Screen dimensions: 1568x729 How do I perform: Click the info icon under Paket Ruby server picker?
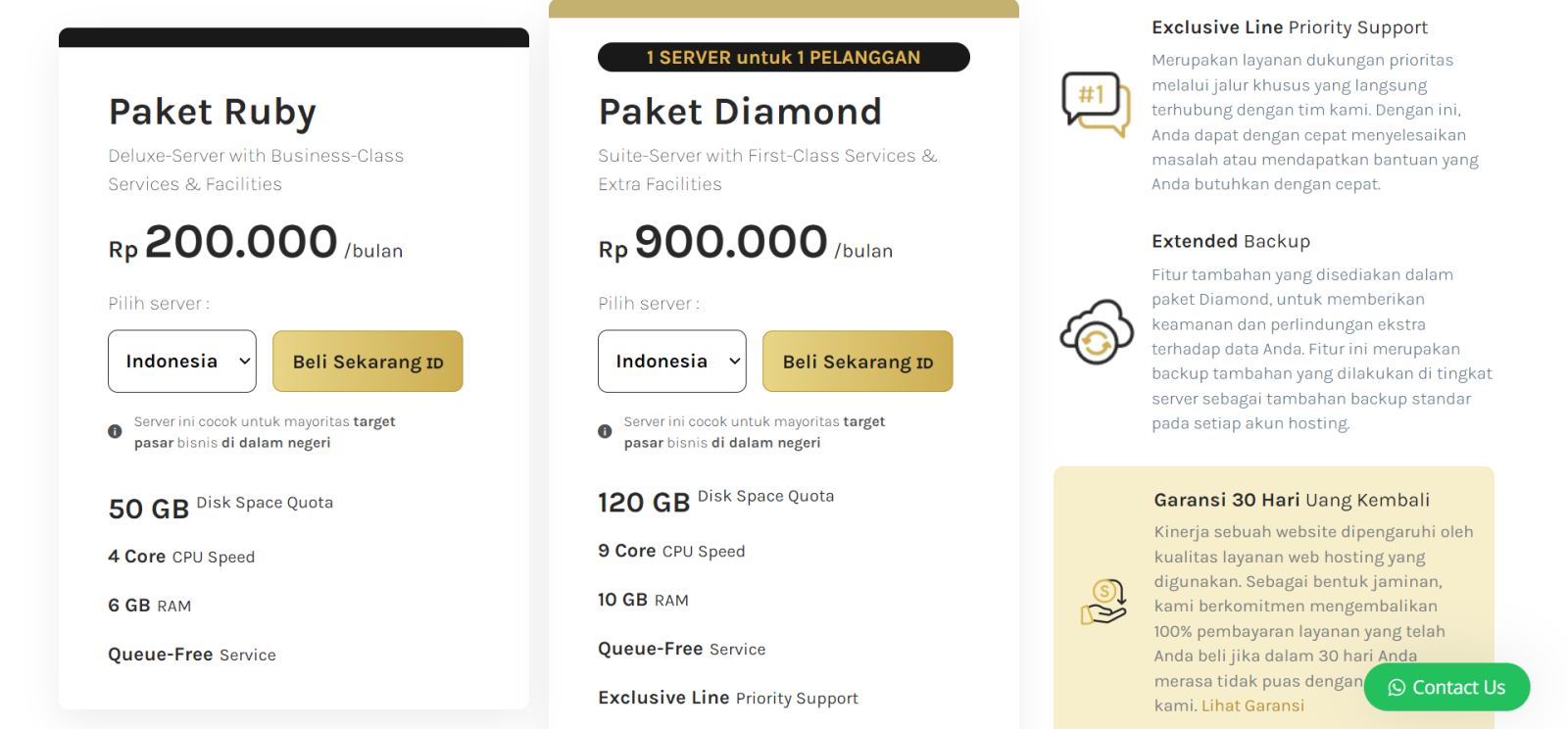115,429
